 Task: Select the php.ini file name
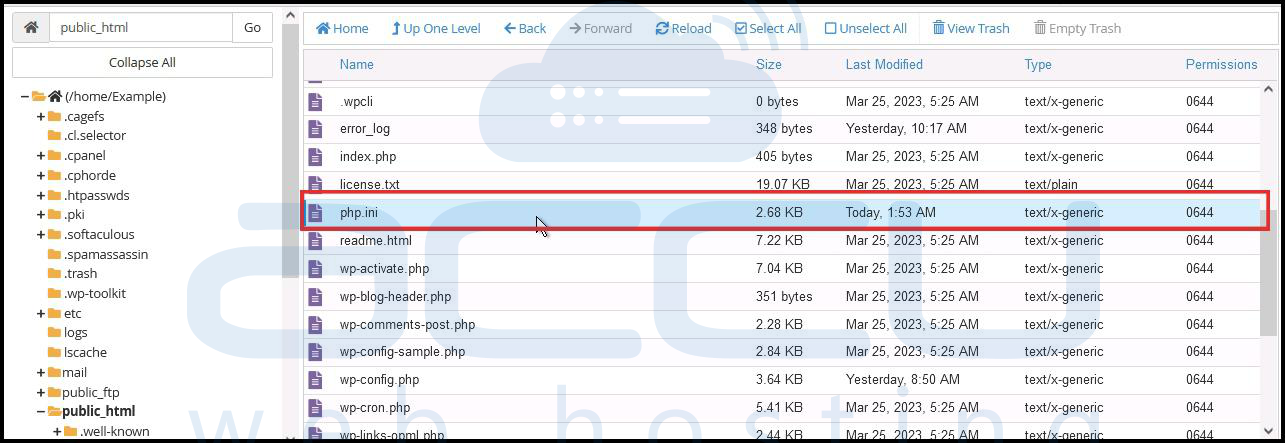(359, 212)
